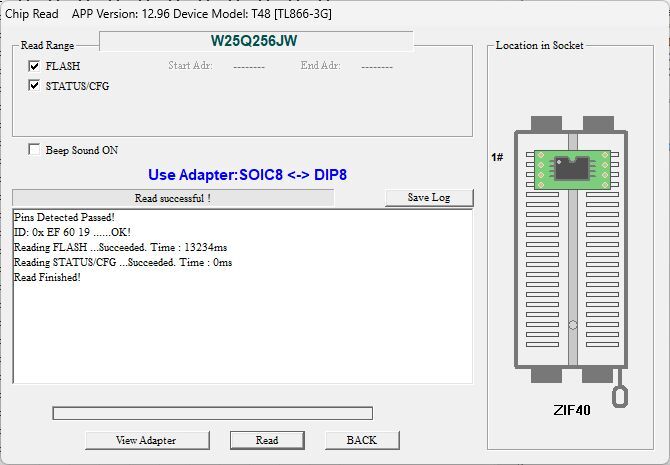Select the 'Reading STATUS/CFG ...Succeeded' log line

pyautogui.click(x=123, y=262)
